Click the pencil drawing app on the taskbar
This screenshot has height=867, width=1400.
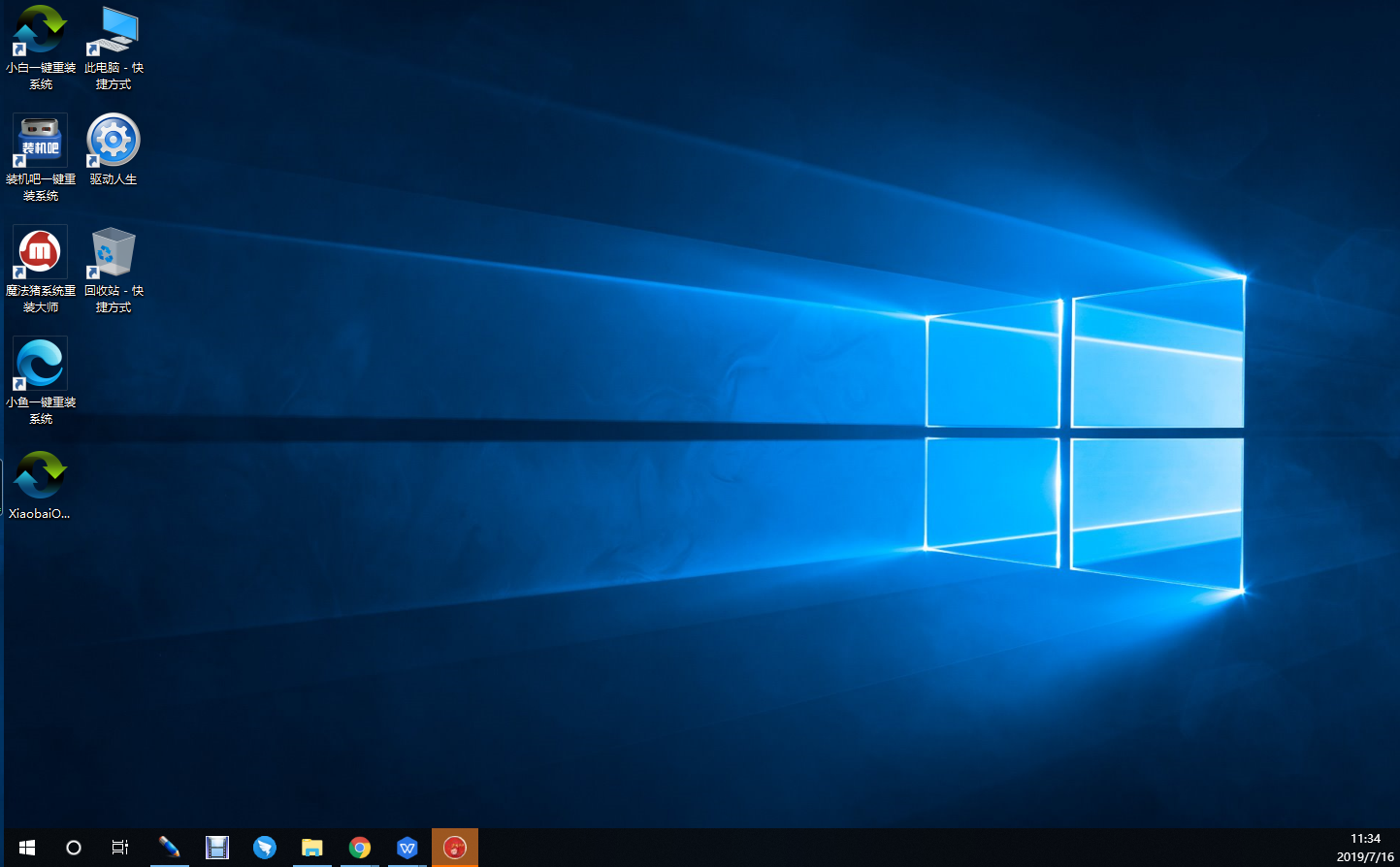tap(170, 847)
